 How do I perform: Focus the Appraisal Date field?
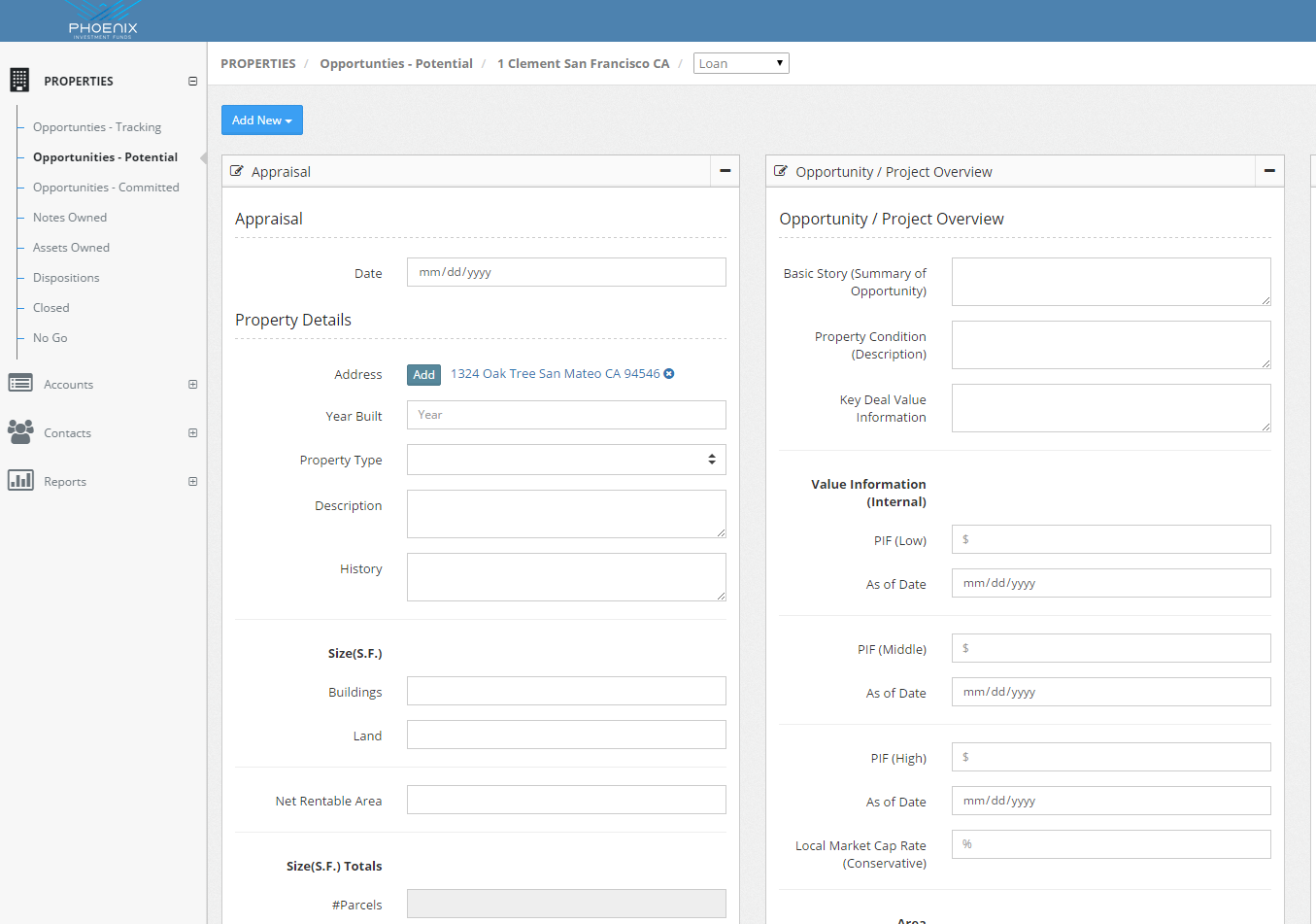click(x=566, y=272)
